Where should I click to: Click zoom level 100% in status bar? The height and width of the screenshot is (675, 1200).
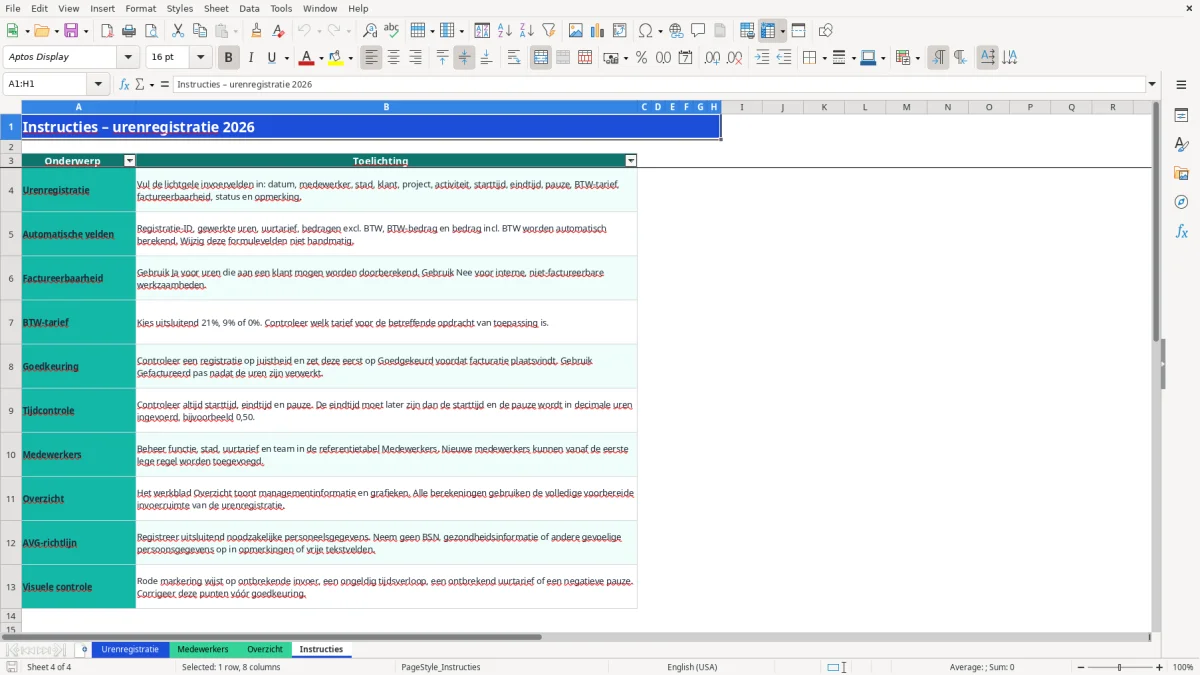(1183, 667)
